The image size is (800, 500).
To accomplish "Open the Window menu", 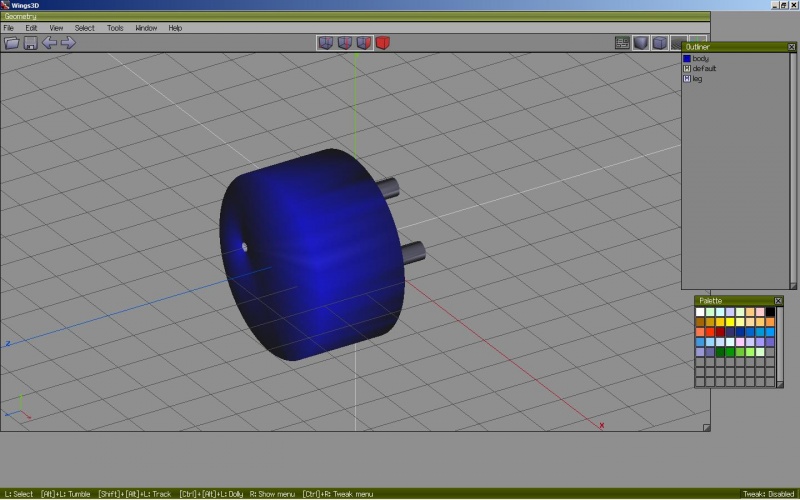I will [x=146, y=28].
